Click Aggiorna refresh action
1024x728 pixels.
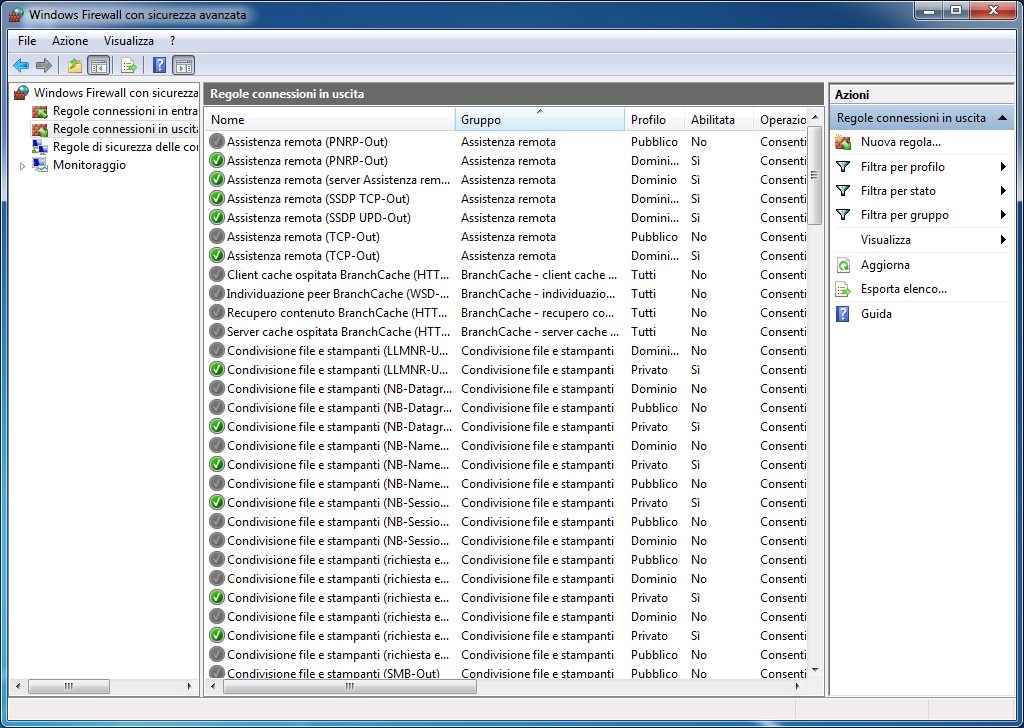click(885, 265)
